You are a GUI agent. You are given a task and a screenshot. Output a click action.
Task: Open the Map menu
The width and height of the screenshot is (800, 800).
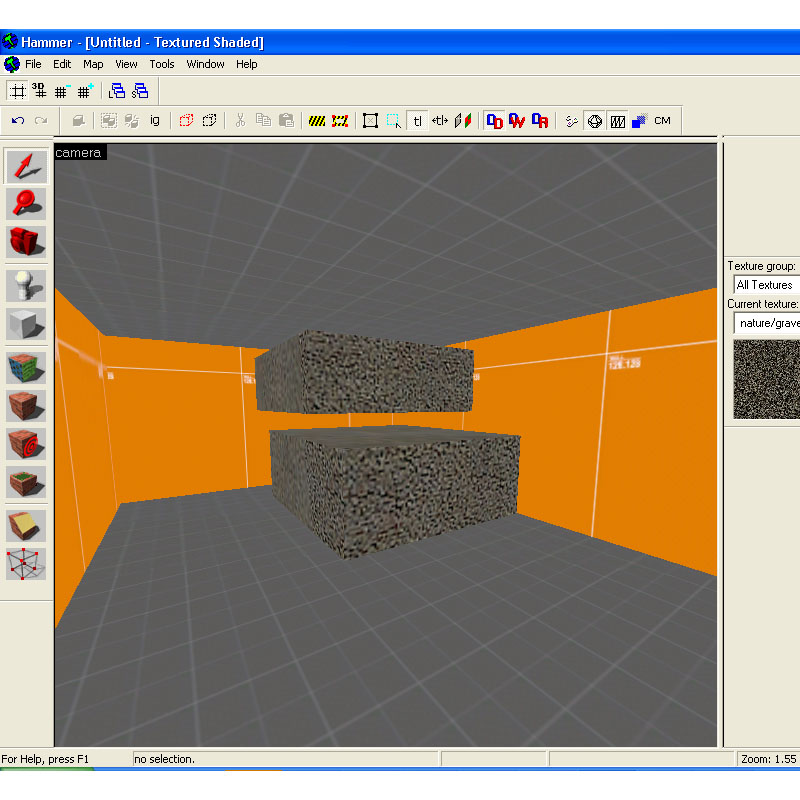click(x=93, y=64)
